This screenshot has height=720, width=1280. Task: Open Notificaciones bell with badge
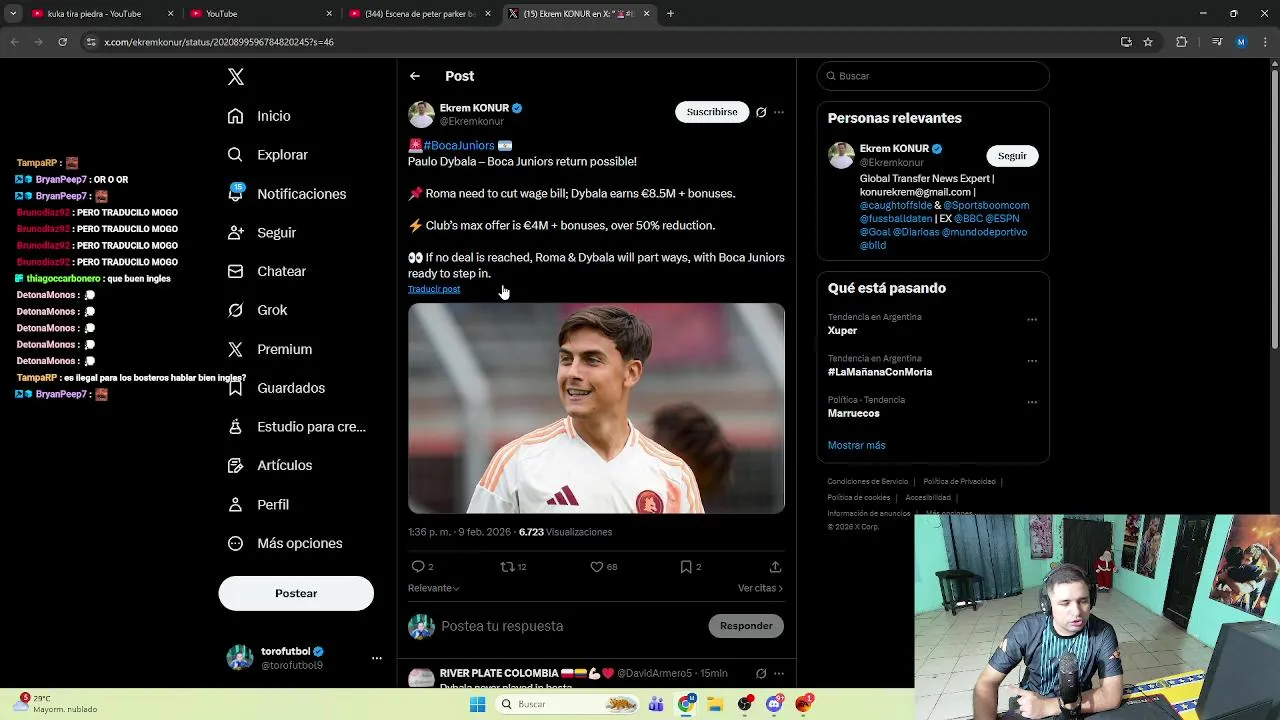[x=286, y=194]
